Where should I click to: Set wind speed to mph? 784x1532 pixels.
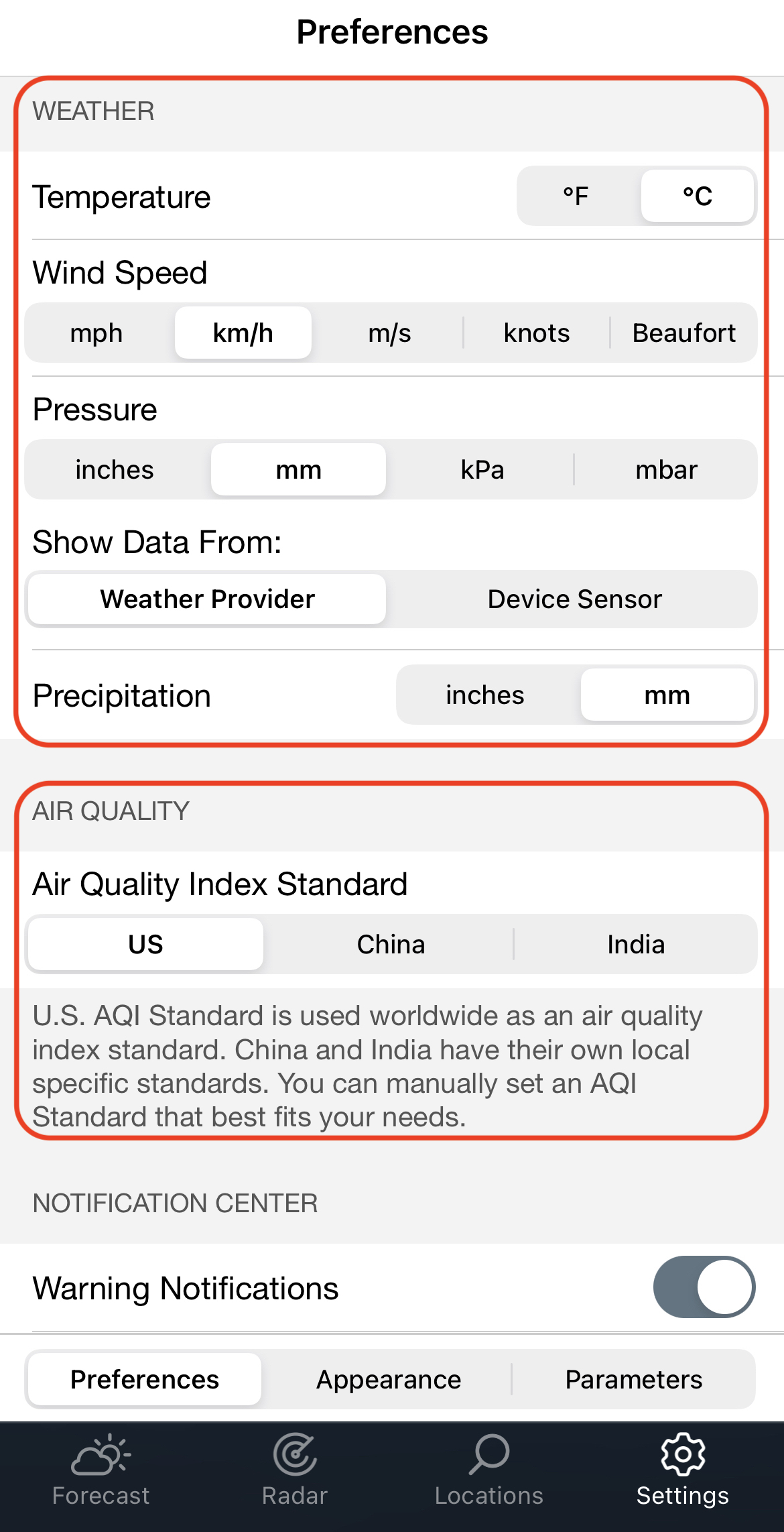[96, 333]
